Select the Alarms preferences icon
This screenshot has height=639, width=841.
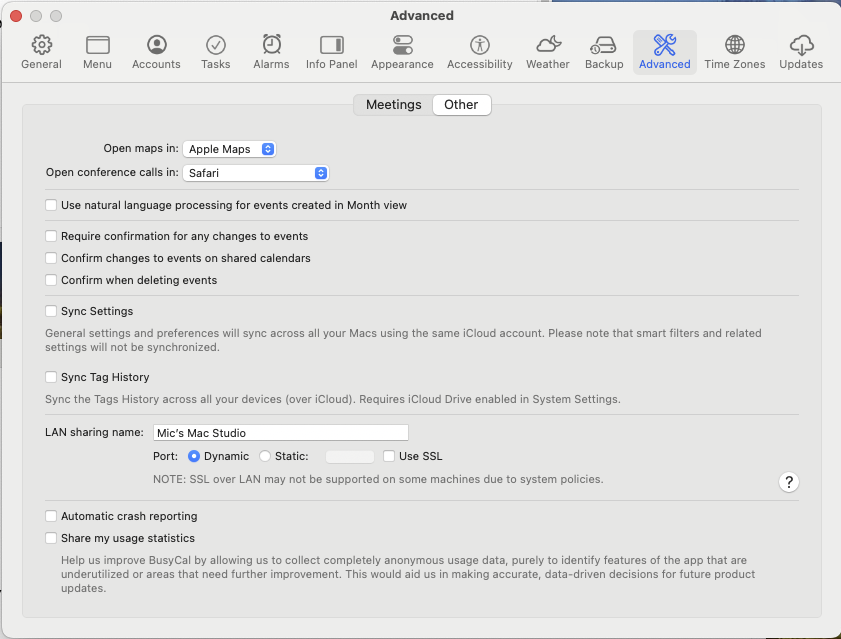click(271, 51)
